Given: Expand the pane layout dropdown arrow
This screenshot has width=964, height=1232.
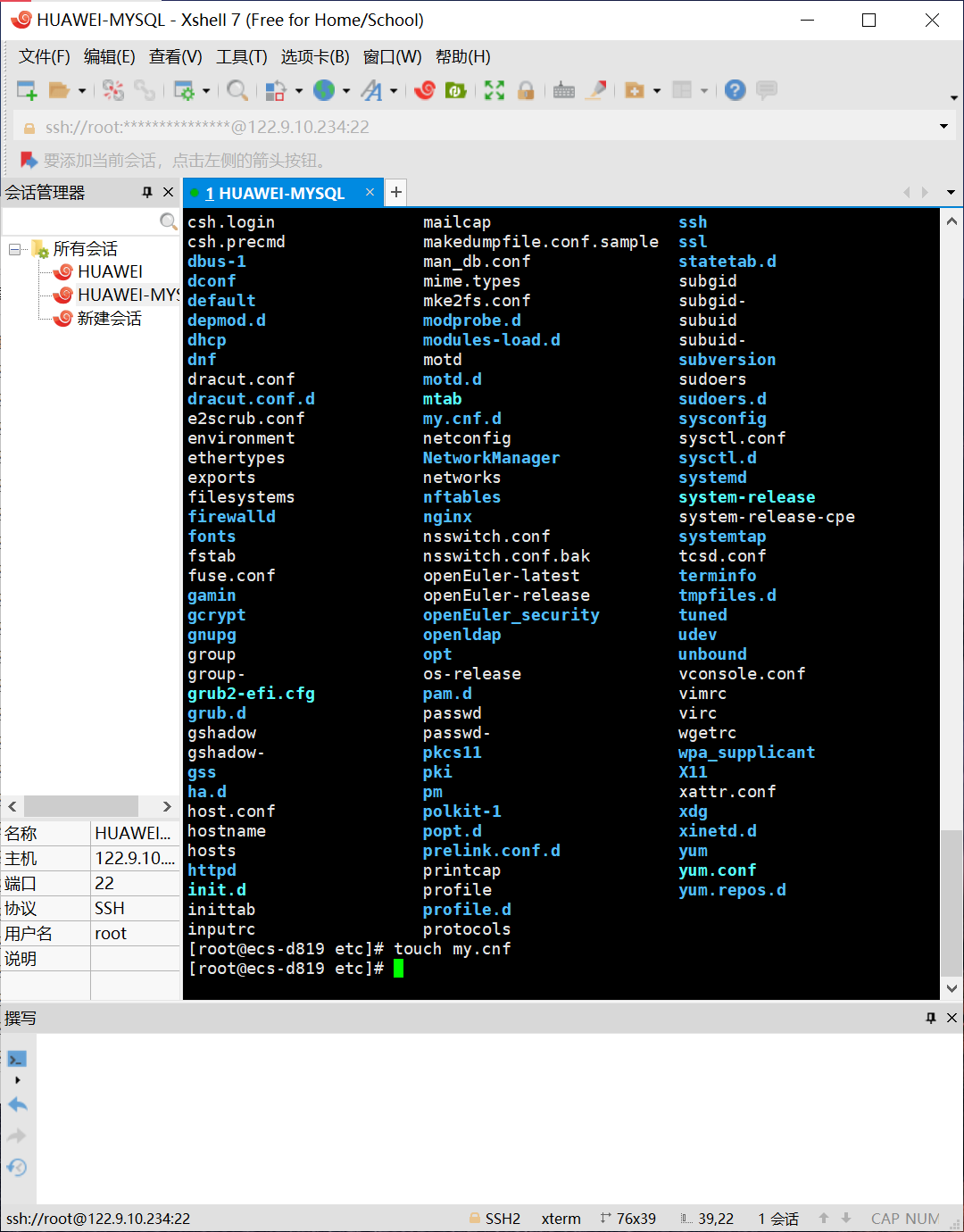Looking at the screenshot, I should point(704,90).
